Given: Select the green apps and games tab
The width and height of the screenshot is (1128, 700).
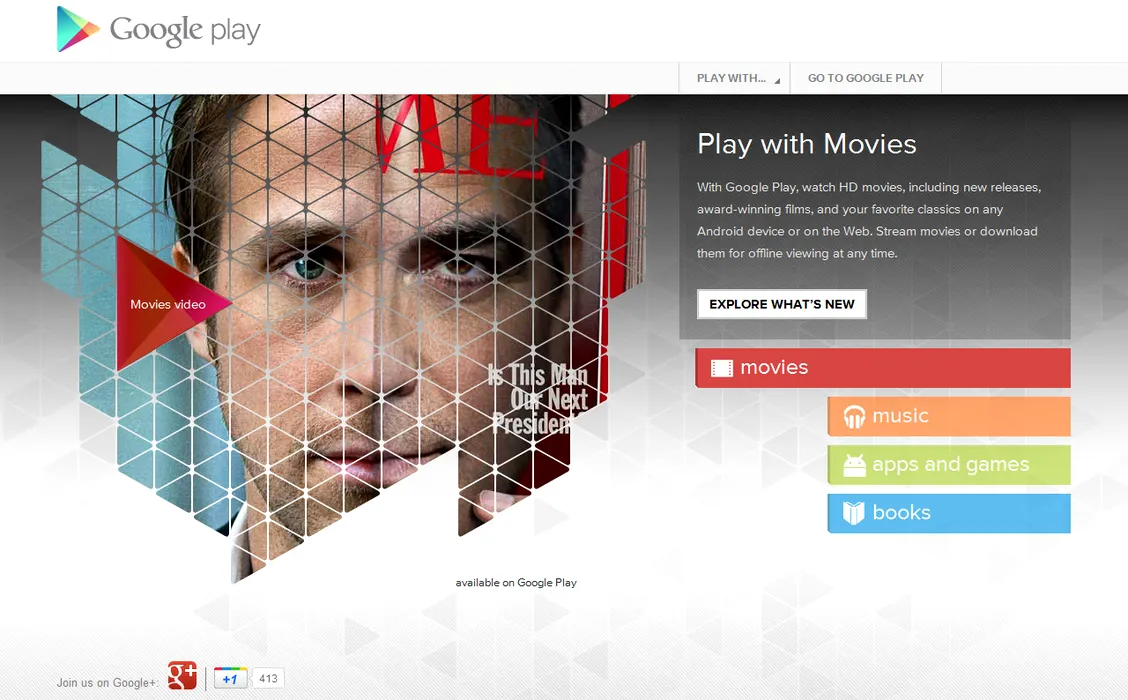Looking at the screenshot, I should (x=949, y=465).
